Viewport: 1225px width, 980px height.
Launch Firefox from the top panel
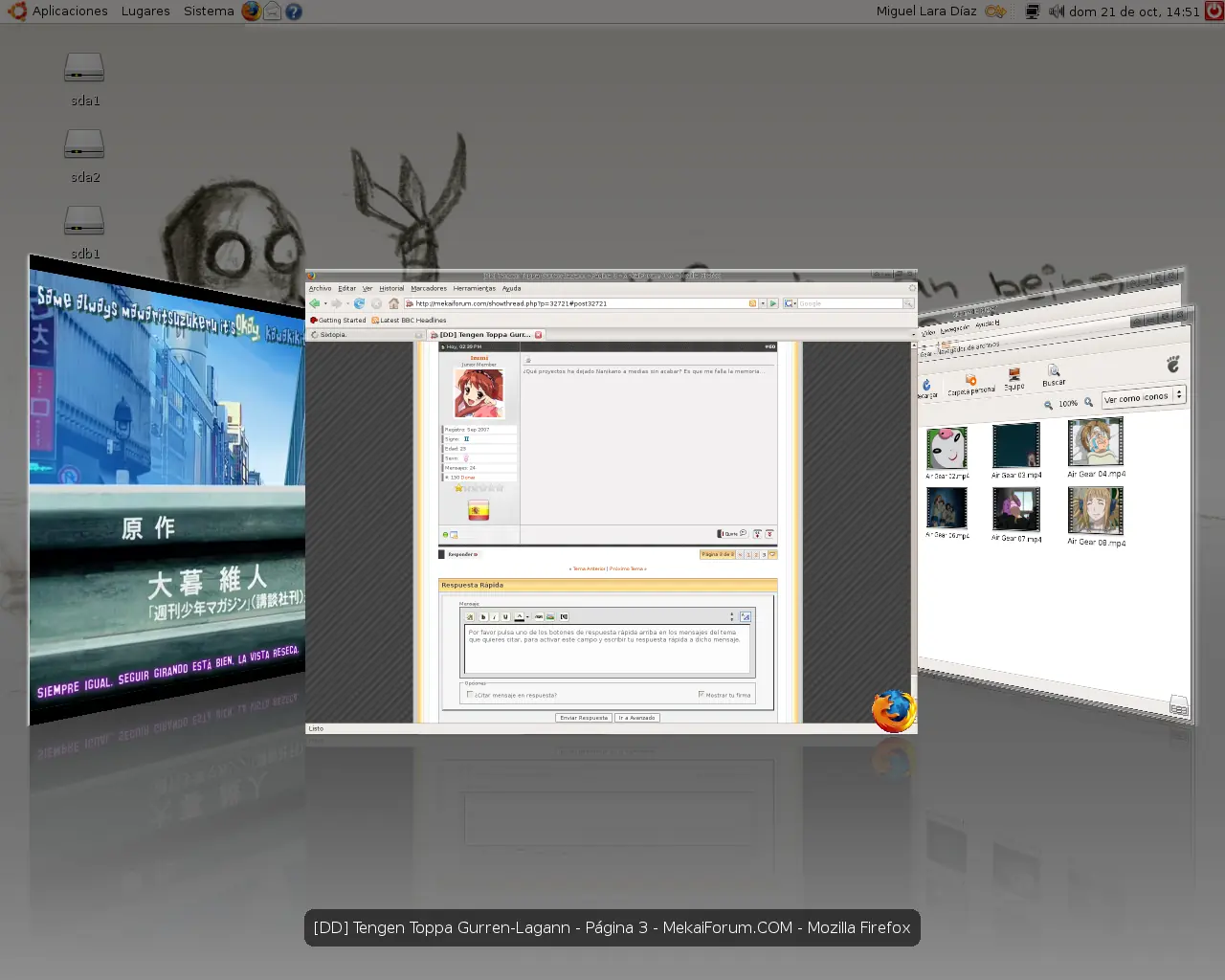coord(251,11)
